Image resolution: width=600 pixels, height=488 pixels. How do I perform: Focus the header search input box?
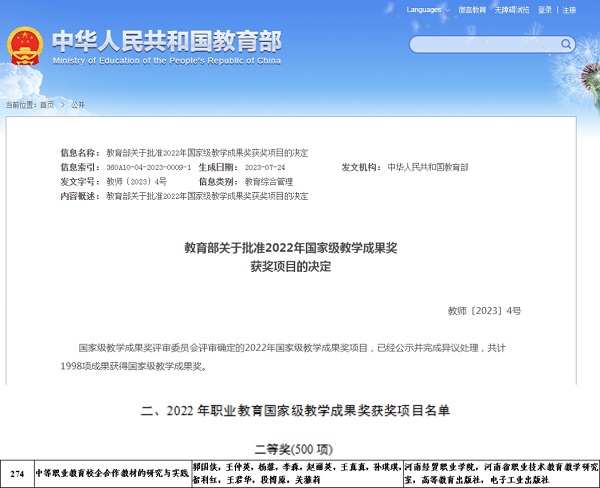click(x=480, y=45)
